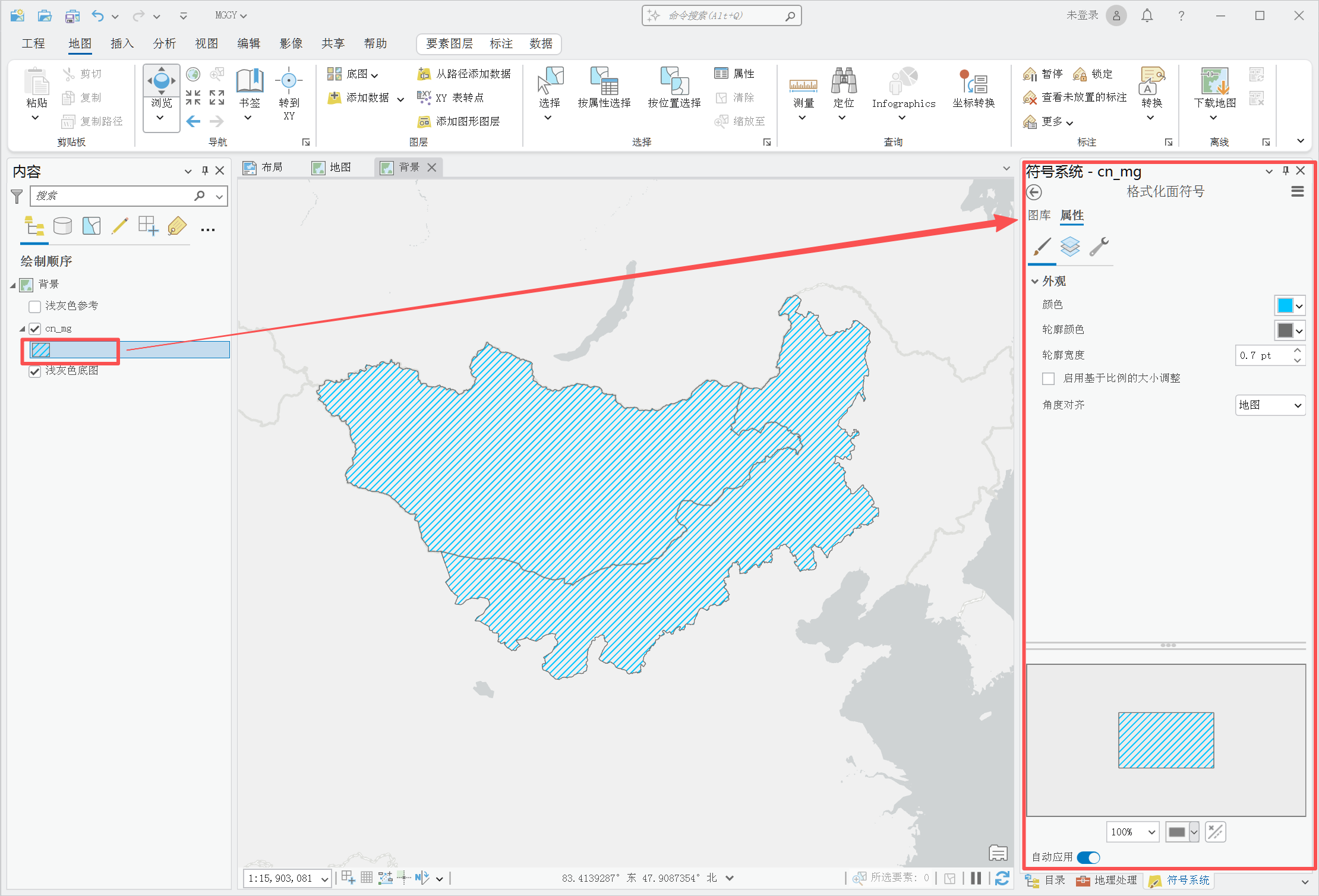The image size is (1319, 896).
Task: Click the Go To XY (转到XY) icon
Action: (x=289, y=81)
